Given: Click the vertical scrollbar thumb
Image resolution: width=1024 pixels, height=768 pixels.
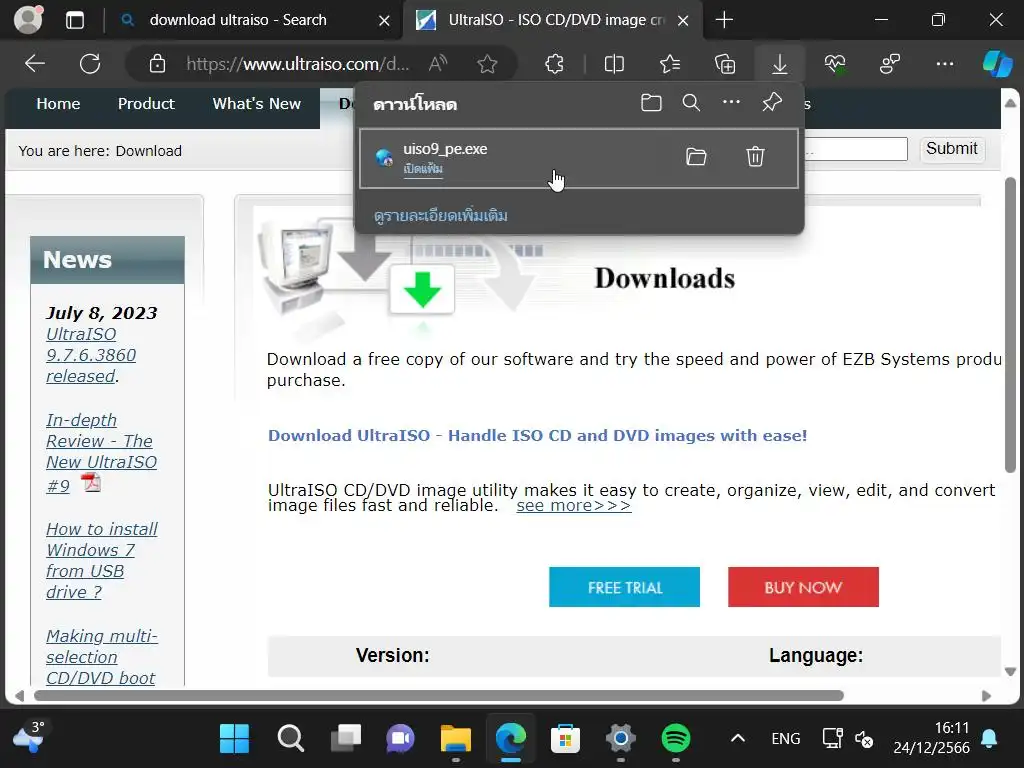Looking at the screenshot, I should [x=1010, y=324].
